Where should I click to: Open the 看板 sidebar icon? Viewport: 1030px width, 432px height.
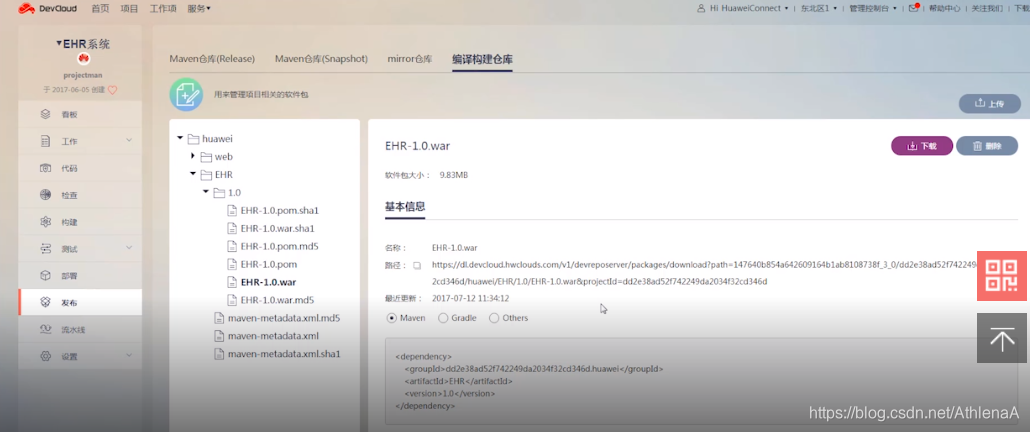point(45,114)
